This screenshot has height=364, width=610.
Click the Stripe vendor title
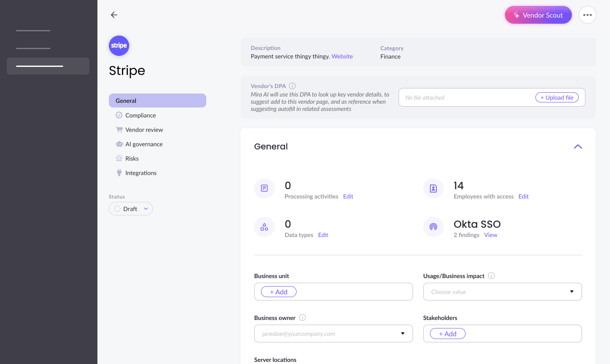(x=127, y=71)
